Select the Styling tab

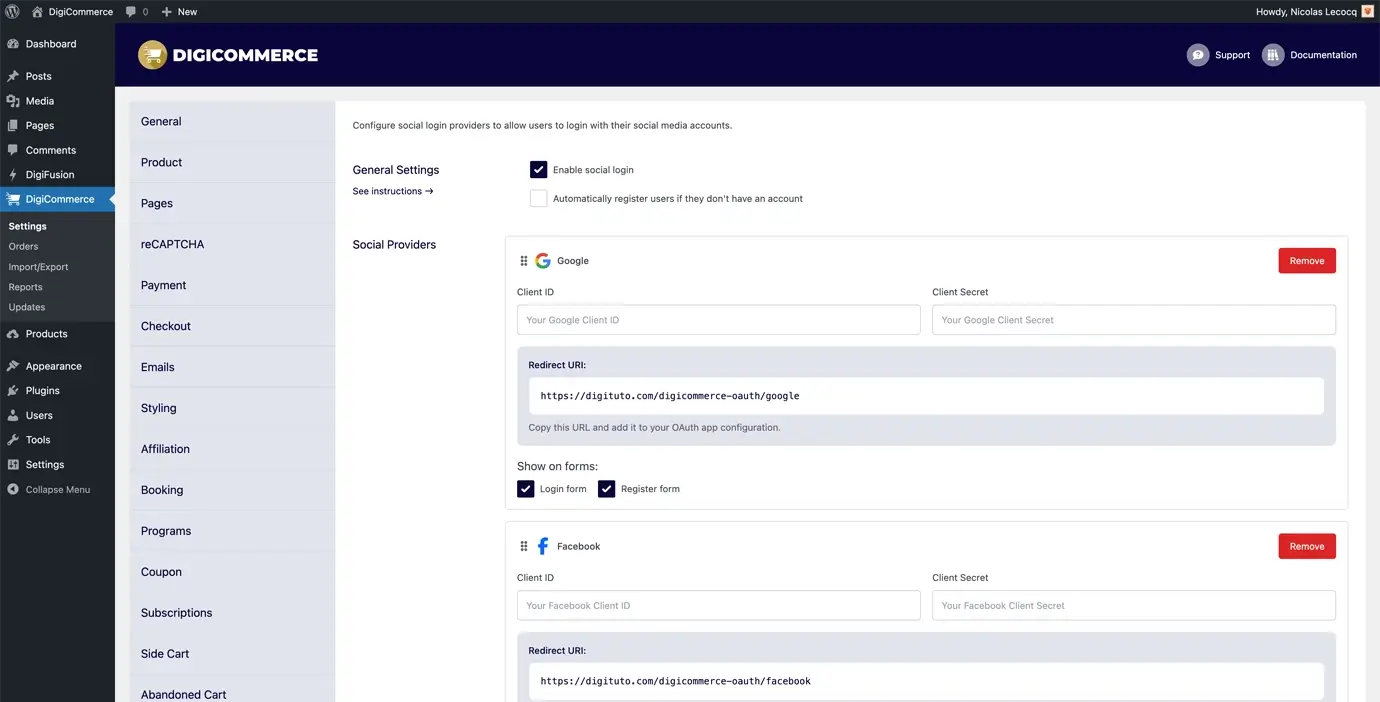click(232, 408)
